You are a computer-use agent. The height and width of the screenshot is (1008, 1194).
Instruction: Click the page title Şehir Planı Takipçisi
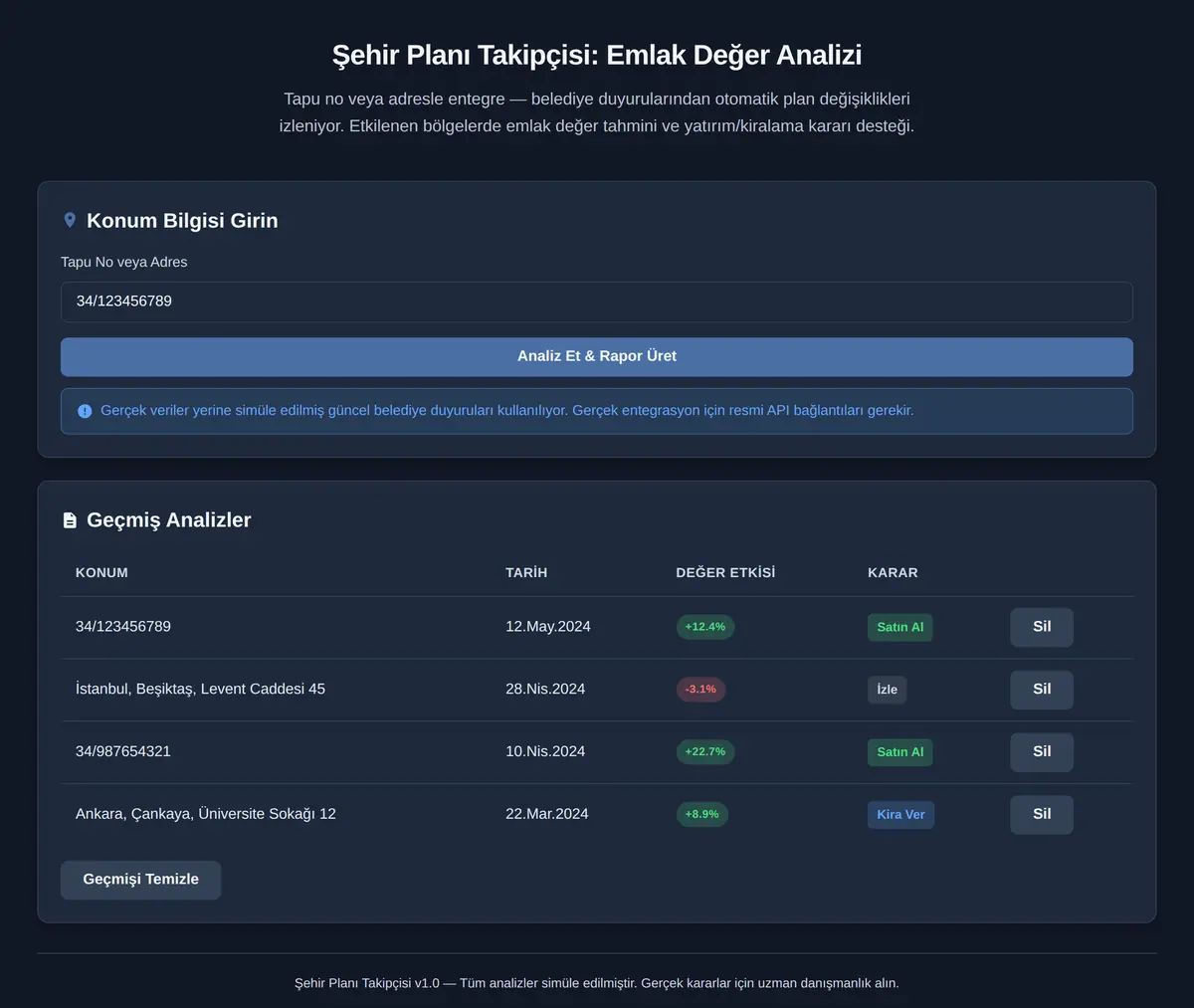597,55
